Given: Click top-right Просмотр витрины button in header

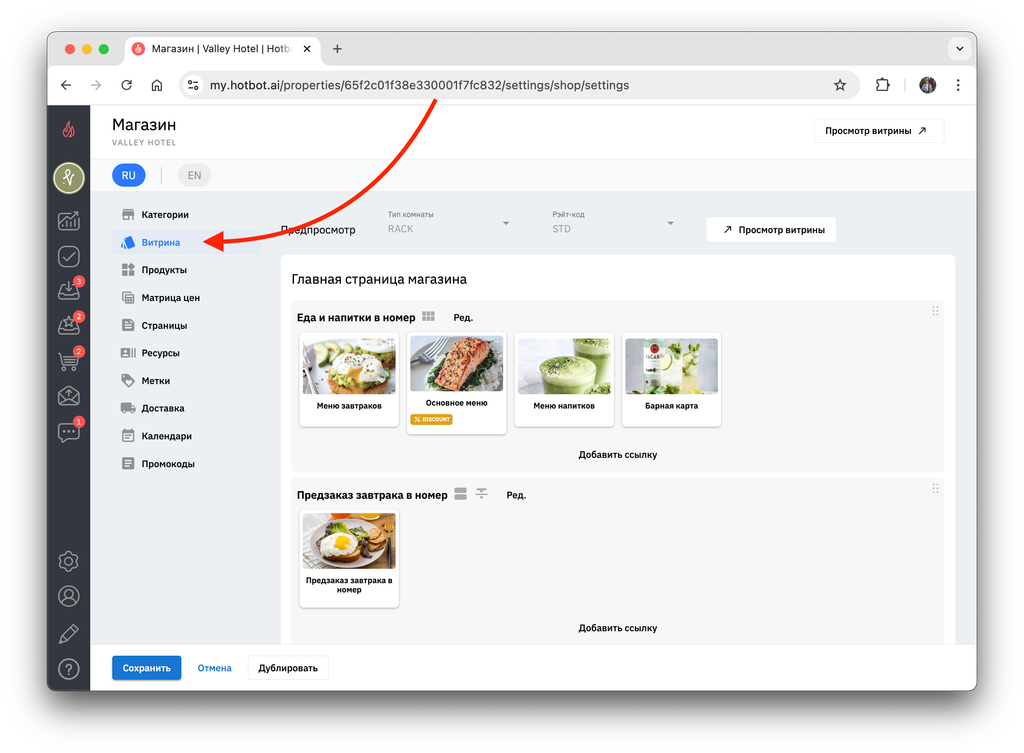Looking at the screenshot, I should [x=878, y=131].
